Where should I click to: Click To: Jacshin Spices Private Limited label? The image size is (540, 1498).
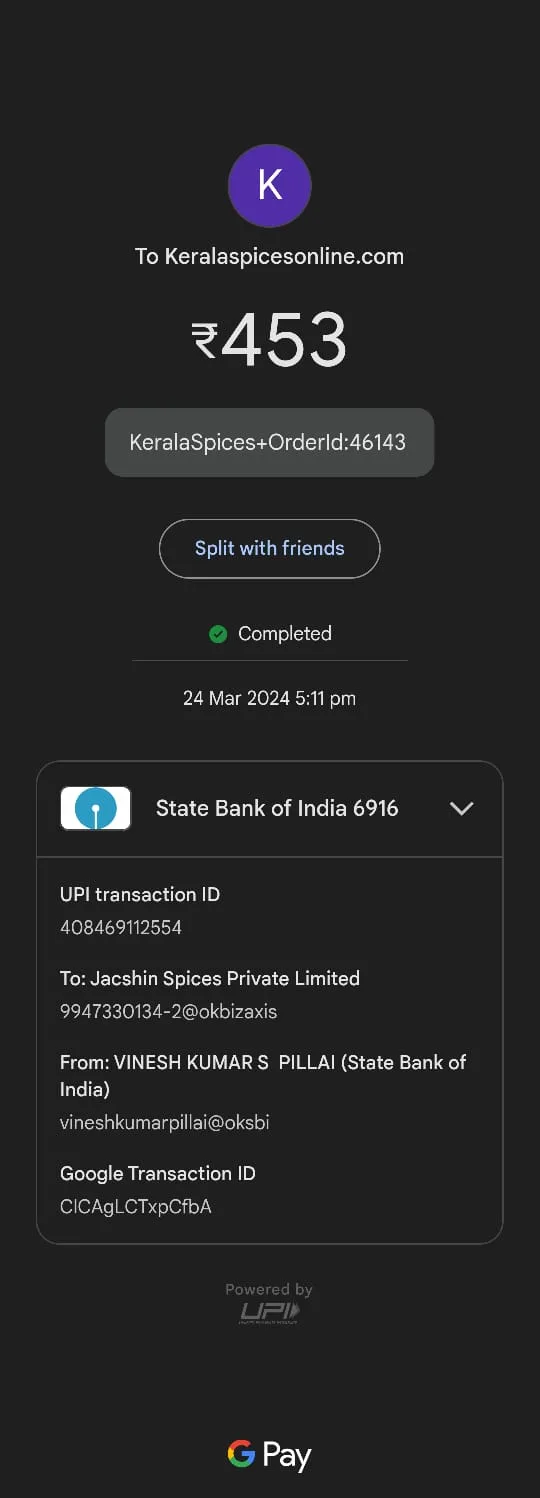210,978
